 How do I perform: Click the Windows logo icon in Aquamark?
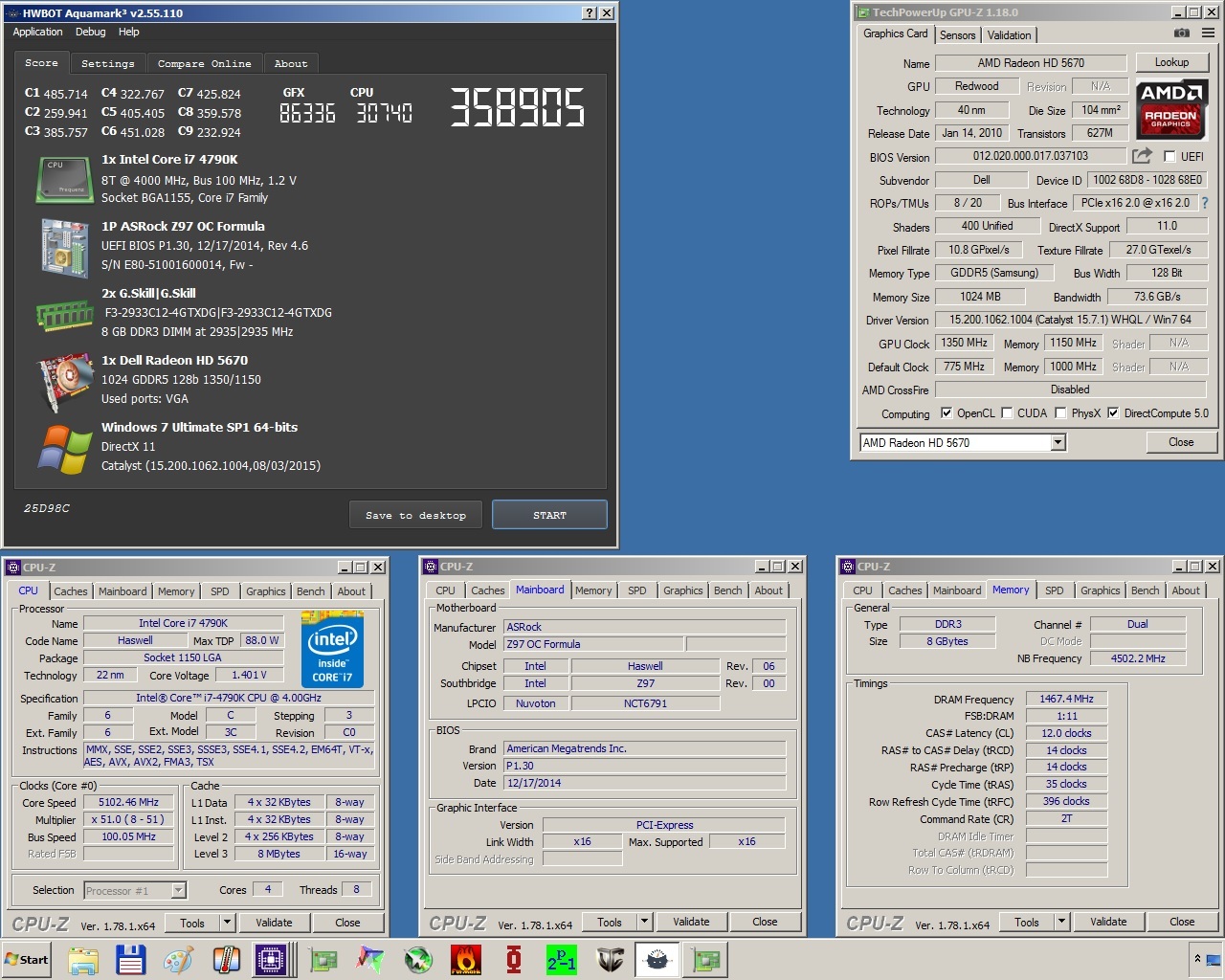64,448
